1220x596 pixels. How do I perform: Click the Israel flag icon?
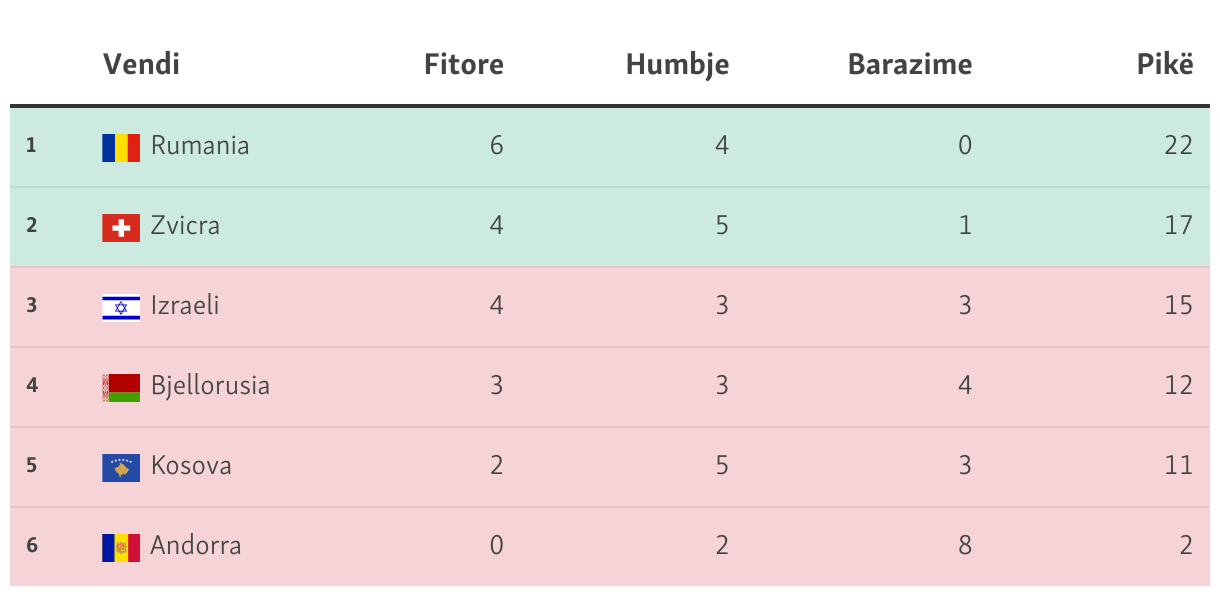pyautogui.click(x=120, y=307)
